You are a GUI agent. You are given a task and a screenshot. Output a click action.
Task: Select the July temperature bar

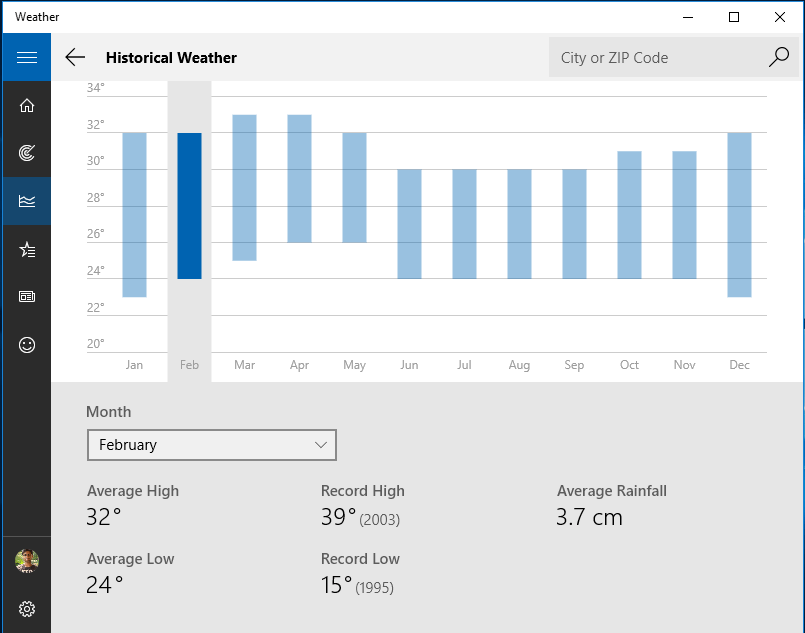coord(464,224)
